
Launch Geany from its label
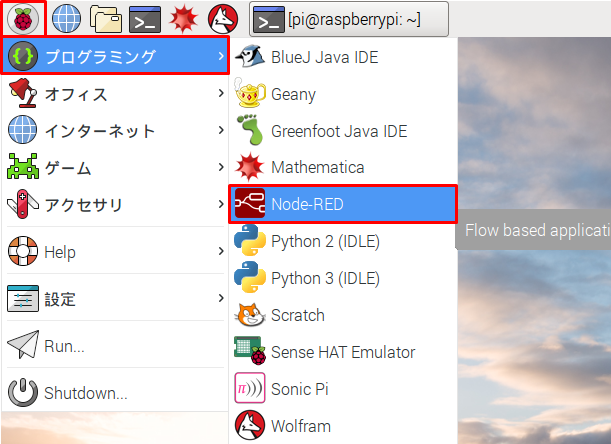[293, 95]
